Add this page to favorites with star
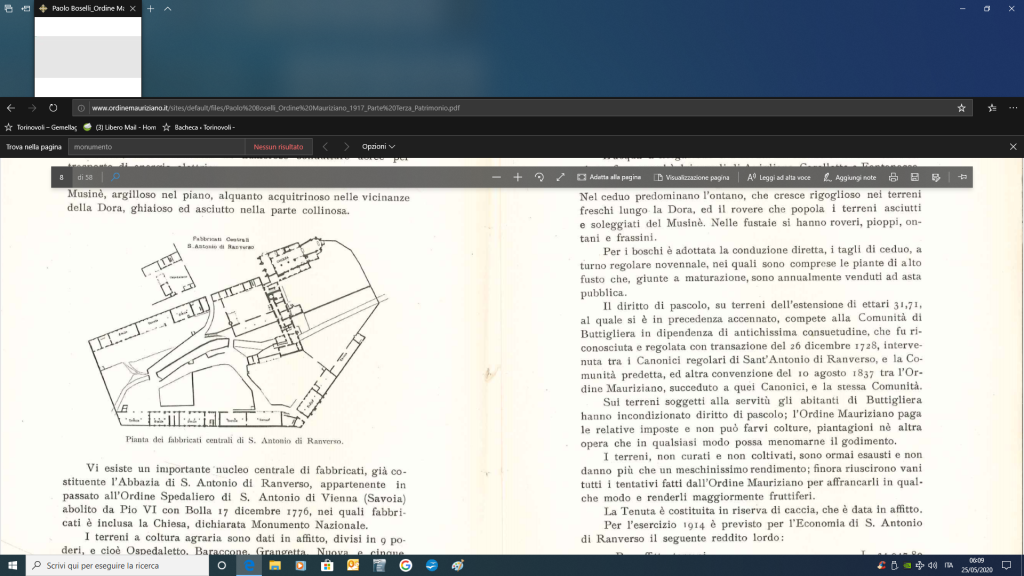1024x576 pixels. [x=961, y=108]
